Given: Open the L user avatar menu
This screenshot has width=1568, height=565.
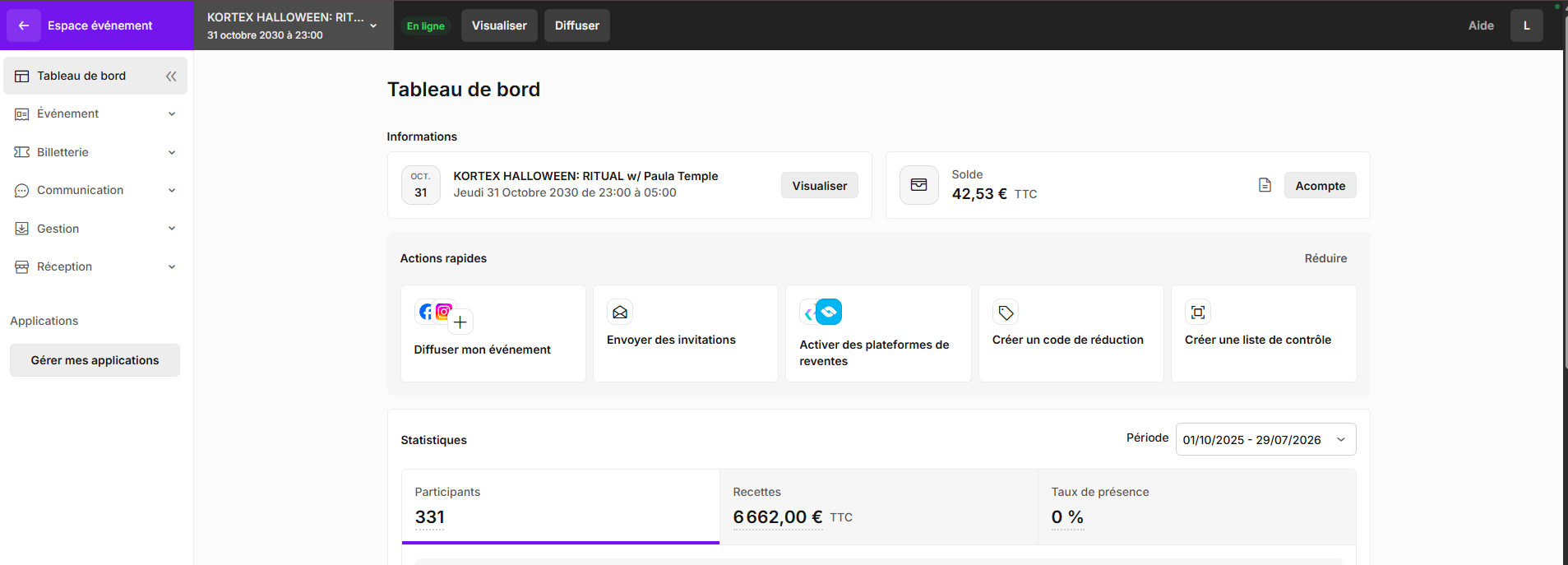Looking at the screenshot, I should click(x=1527, y=25).
